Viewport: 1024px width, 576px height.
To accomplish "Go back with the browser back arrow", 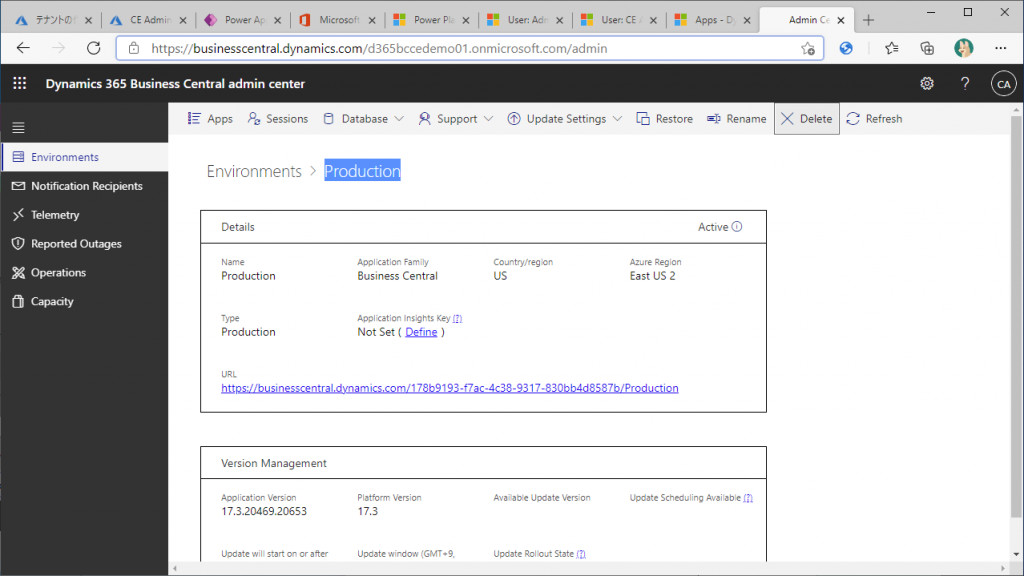I will (24, 48).
